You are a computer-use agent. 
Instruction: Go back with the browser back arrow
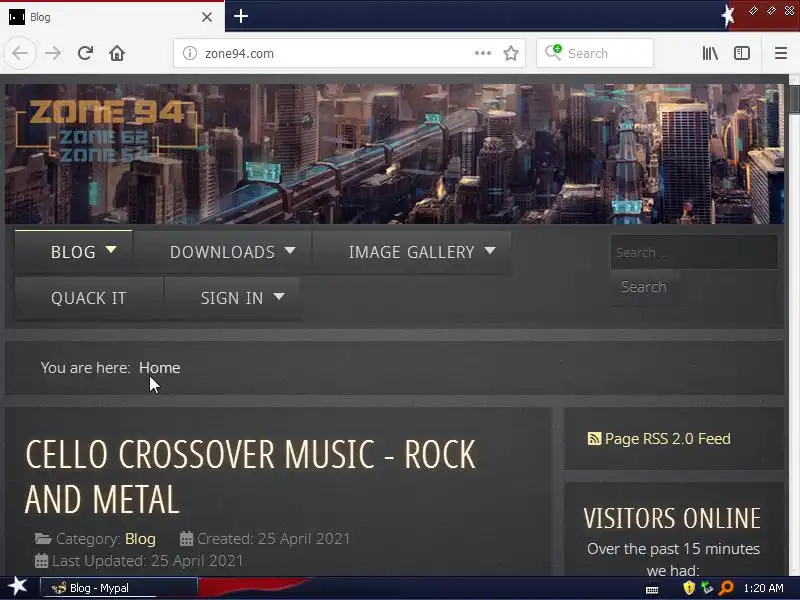[20, 53]
